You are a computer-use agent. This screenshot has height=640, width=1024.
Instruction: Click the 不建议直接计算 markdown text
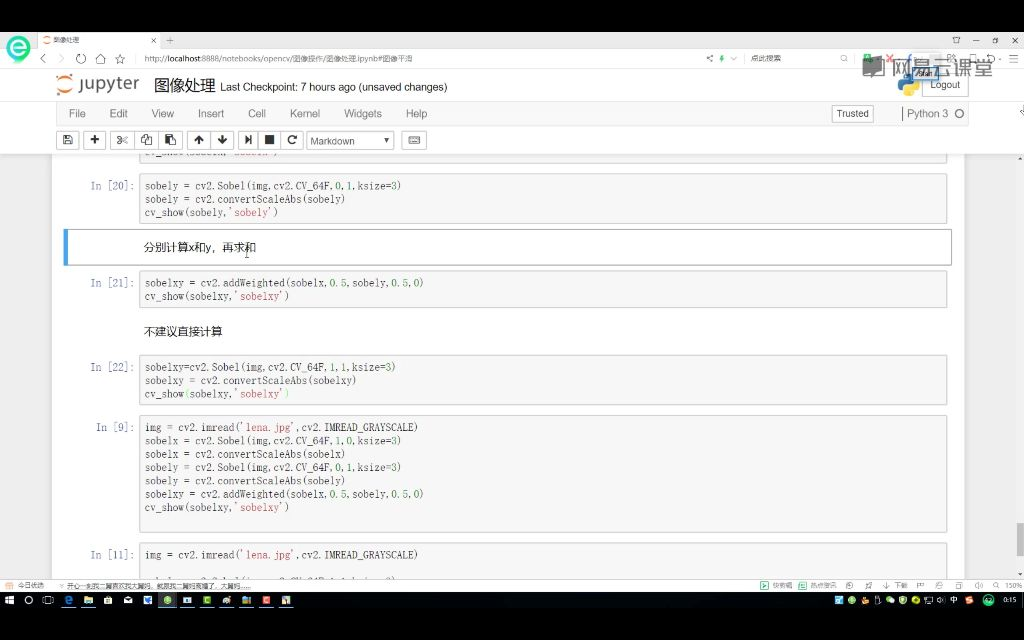(183, 332)
